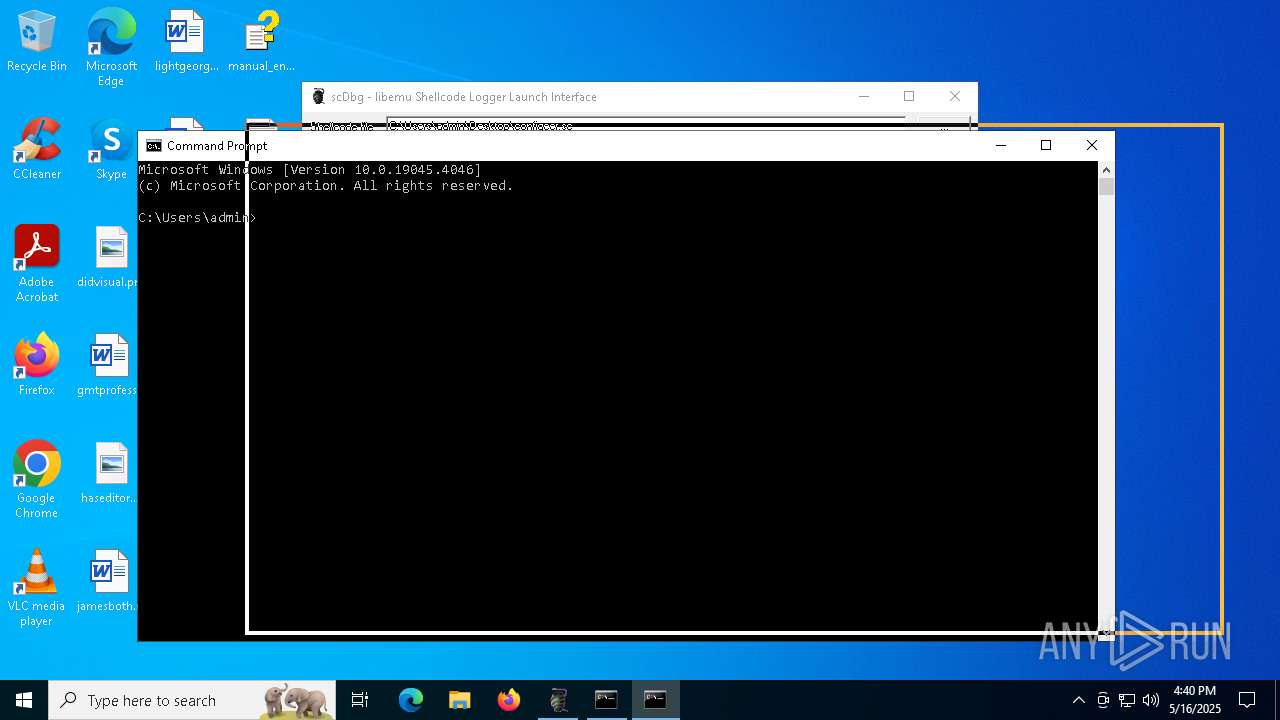Open Adobe Acrobat desktop shortcut
Screen dimensions: 1280x720
tap(37, 264)
